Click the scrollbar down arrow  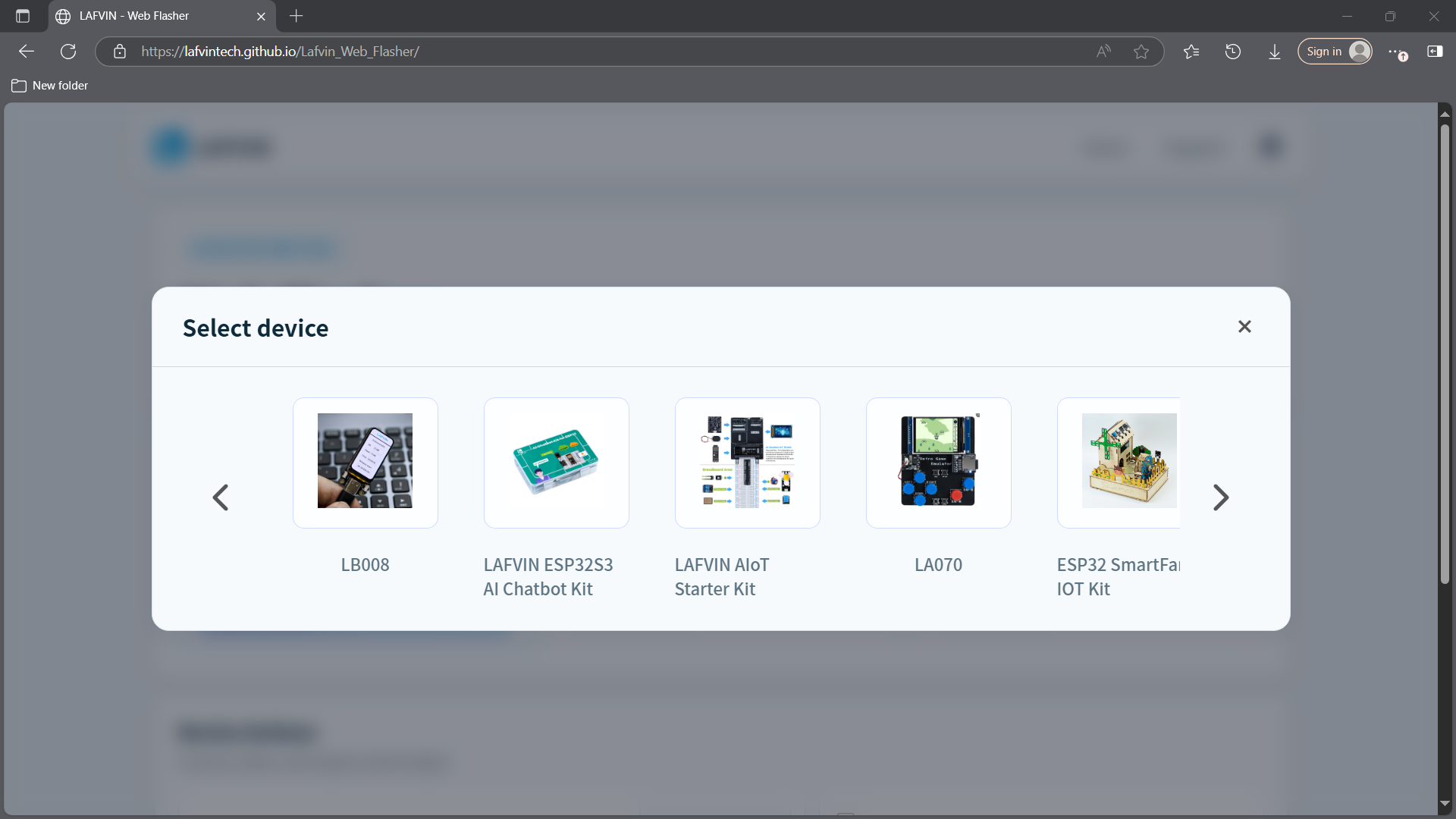click(x=1445, y=803)
